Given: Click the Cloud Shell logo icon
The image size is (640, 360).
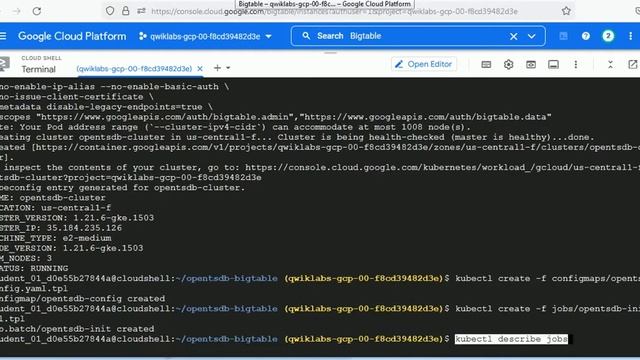Looking at the screenshot, I should [x=4, y=64].
